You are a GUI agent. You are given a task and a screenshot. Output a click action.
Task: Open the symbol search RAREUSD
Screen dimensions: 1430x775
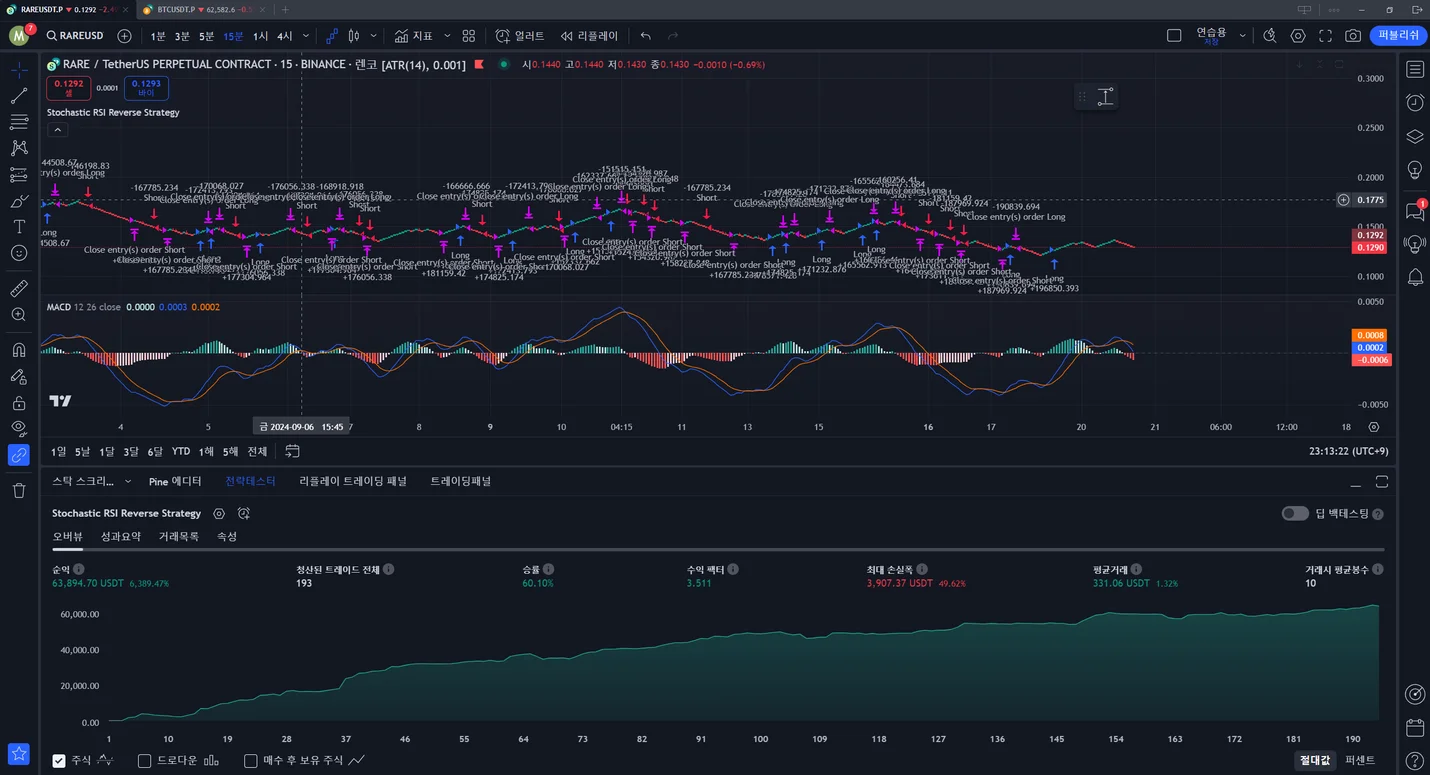click(x=75, y=36)
